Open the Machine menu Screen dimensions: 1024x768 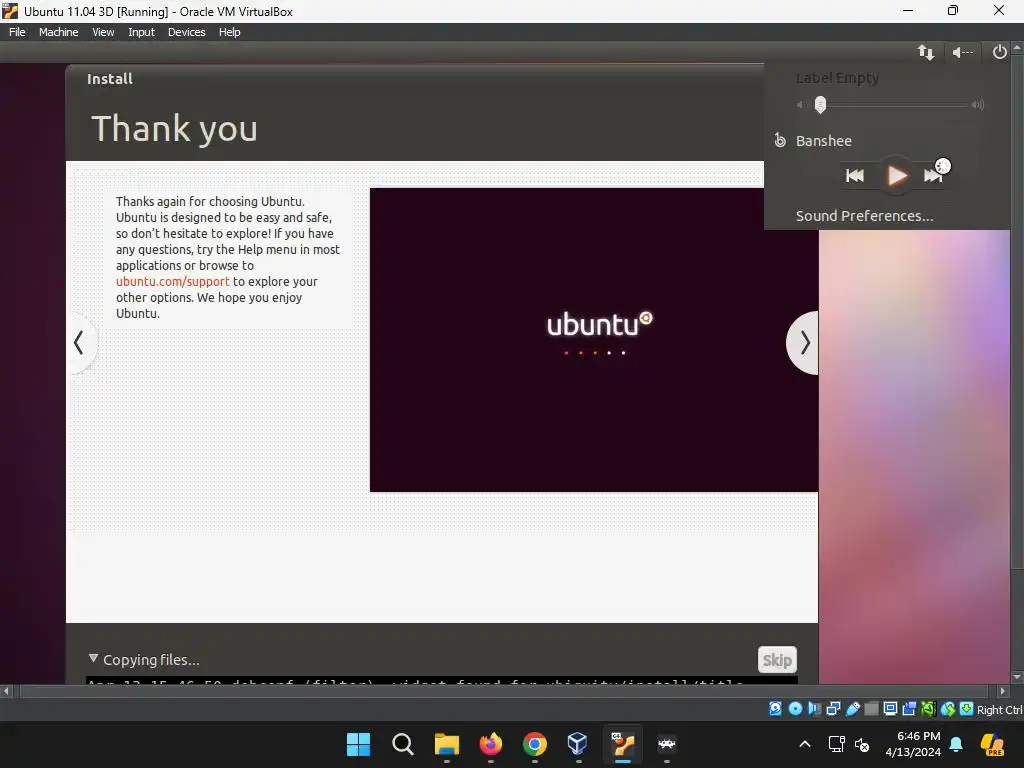(x=58, y=32)
